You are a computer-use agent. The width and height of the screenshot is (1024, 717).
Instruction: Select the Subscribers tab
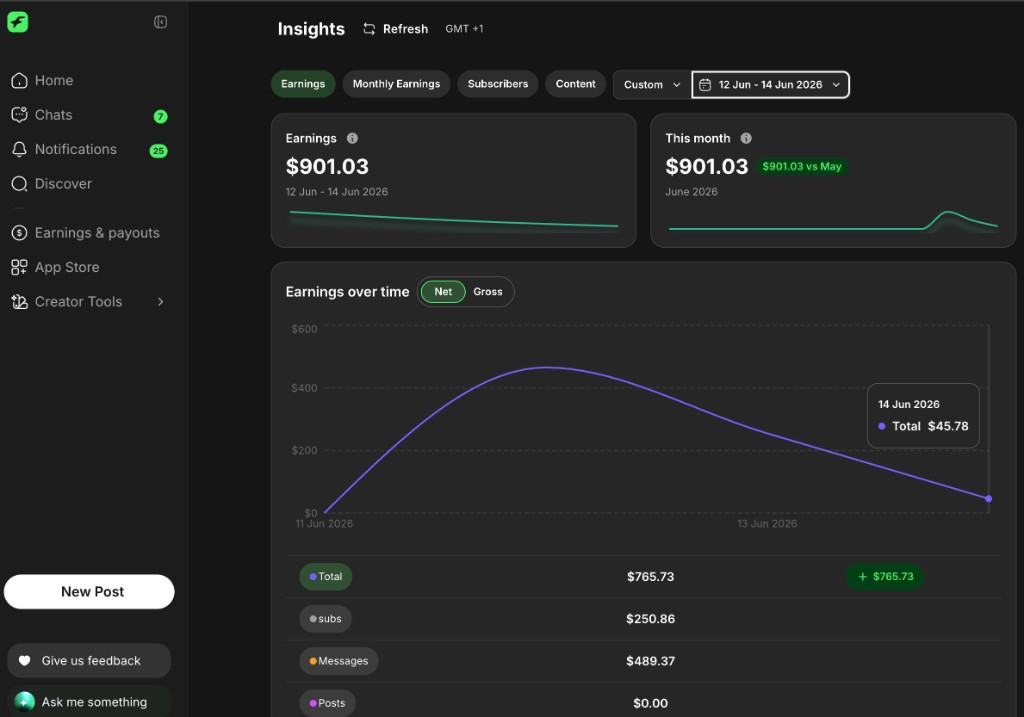(498, 84)
